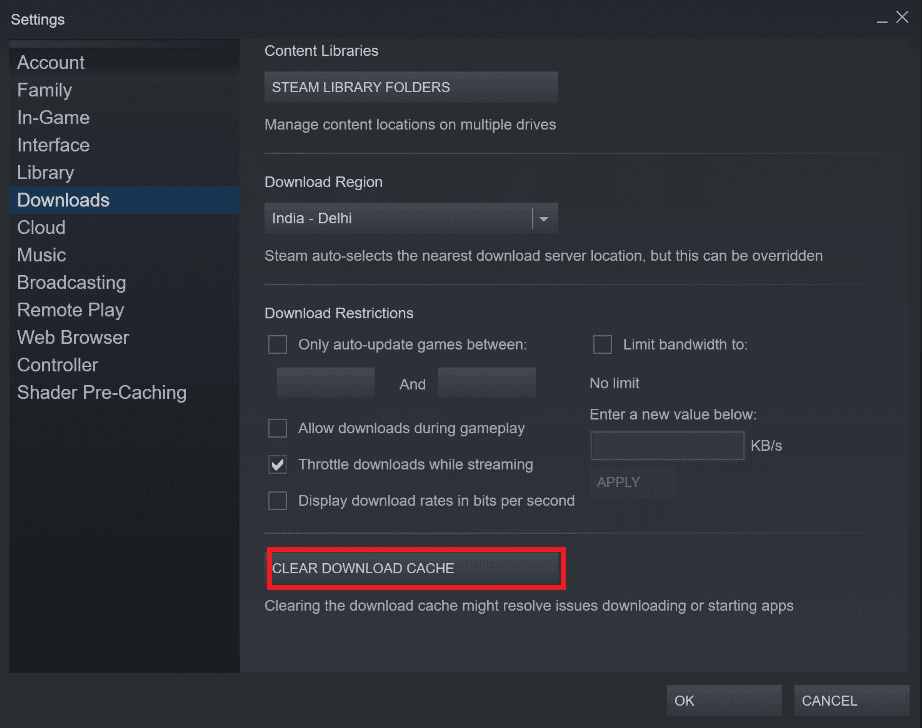
Task: Open Shader Pre-Caching settings
Action: pyautogui.click(x=101, y=392)
